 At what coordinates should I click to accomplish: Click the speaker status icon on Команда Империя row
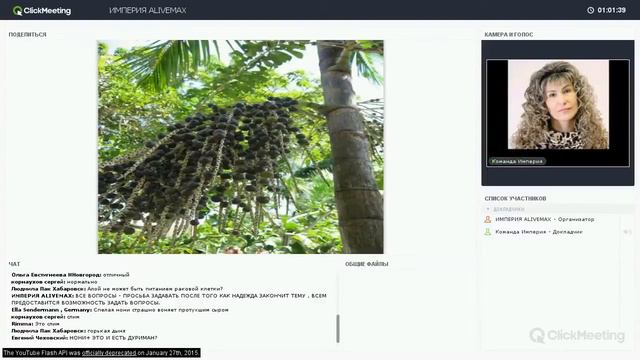[x=628, y=232]
